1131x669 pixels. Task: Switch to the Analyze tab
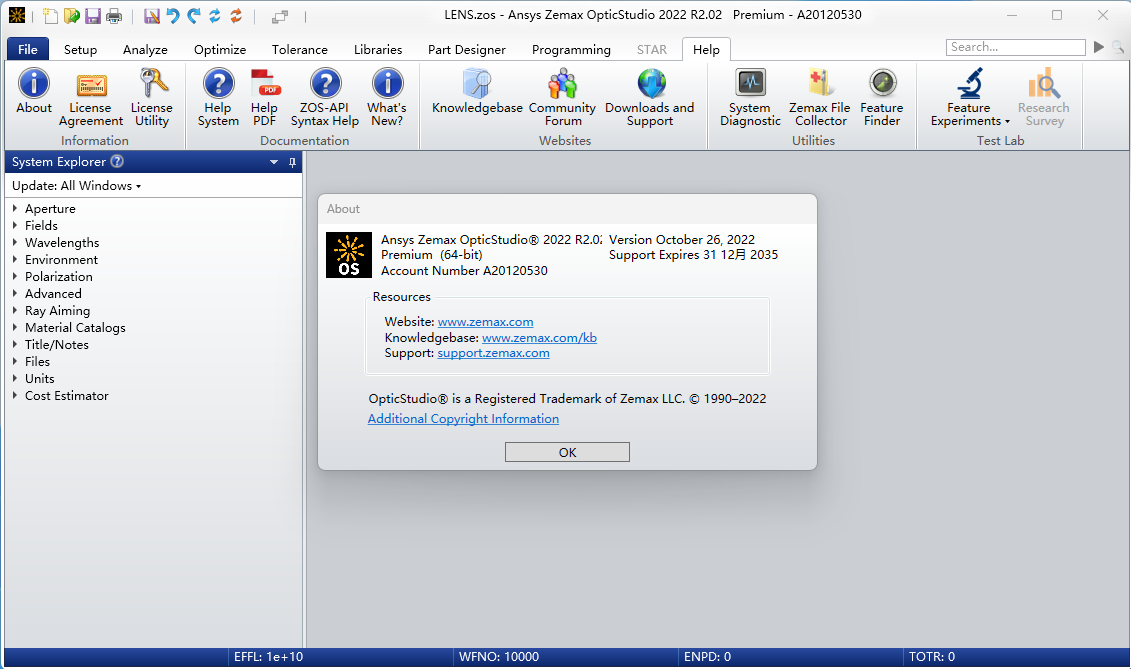tap(145, 49)
